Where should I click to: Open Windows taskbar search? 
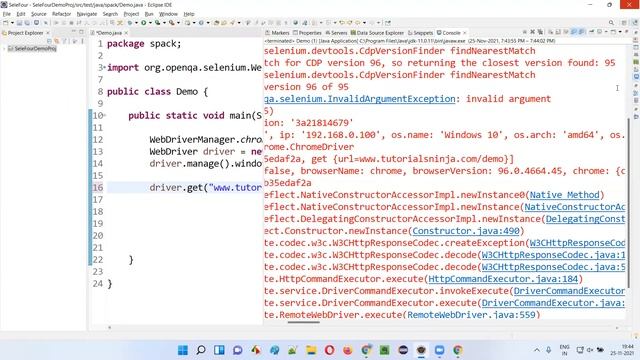coord(201,350)
